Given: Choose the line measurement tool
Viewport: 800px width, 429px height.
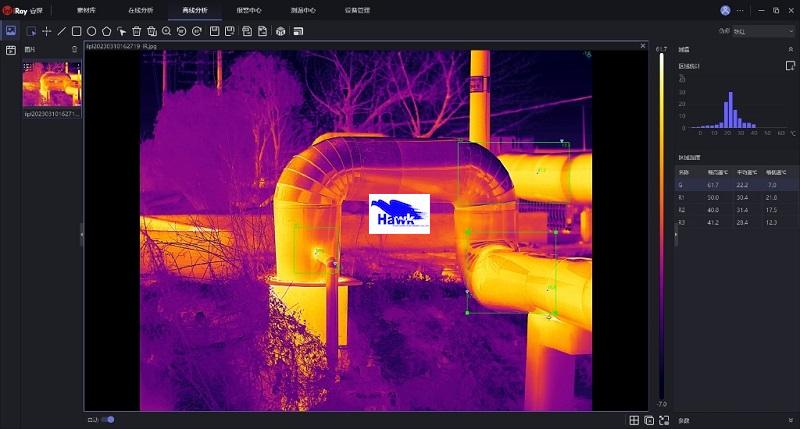Looking at the screenshot, I should [x=61, y=31].
